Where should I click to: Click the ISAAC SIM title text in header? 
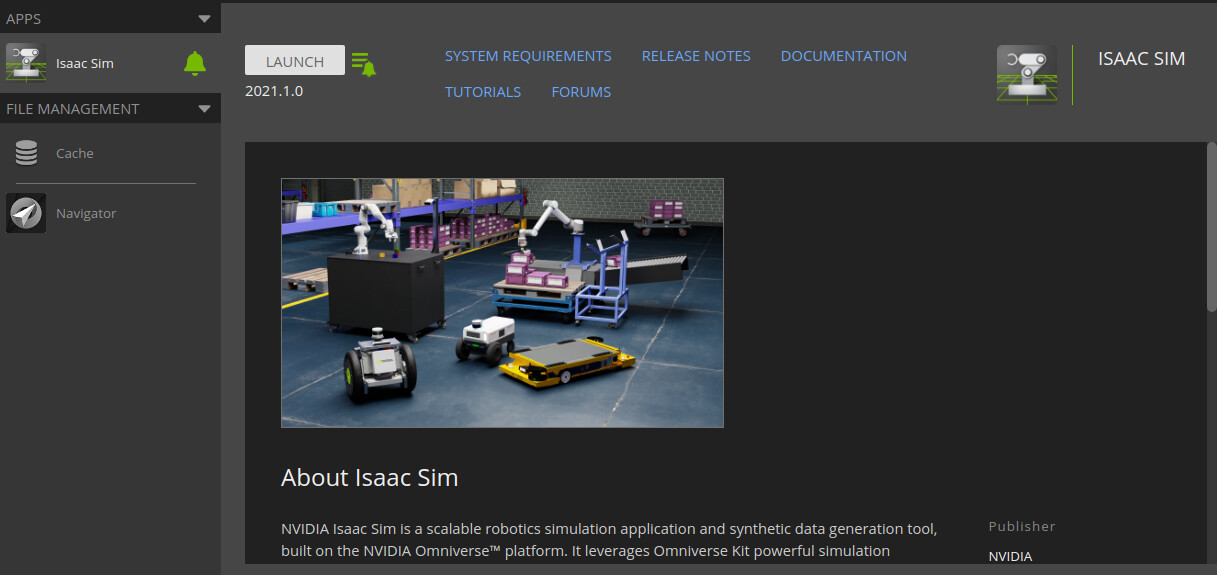(1142, 58)
